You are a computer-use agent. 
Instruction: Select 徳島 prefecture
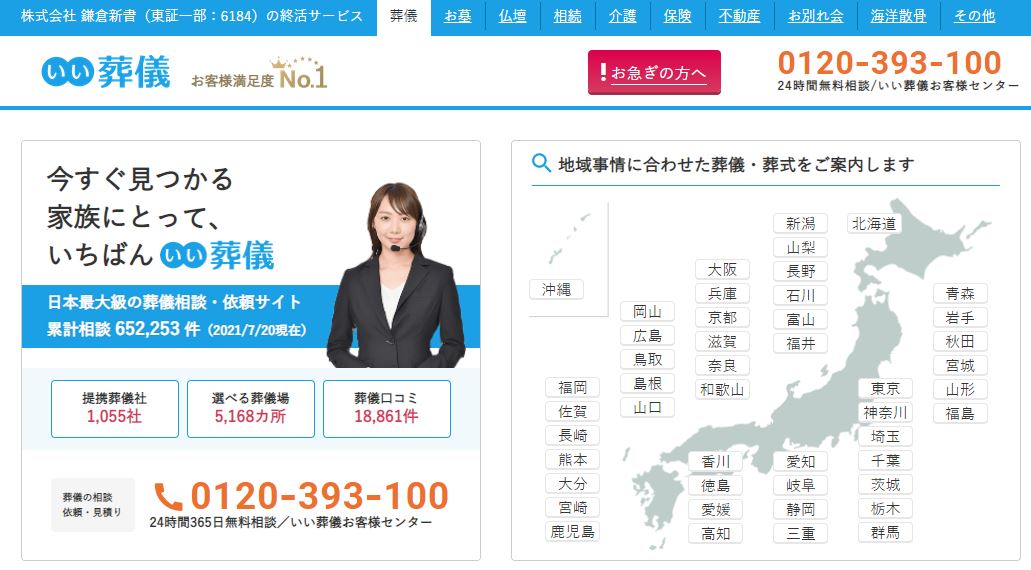pos(715,486)
